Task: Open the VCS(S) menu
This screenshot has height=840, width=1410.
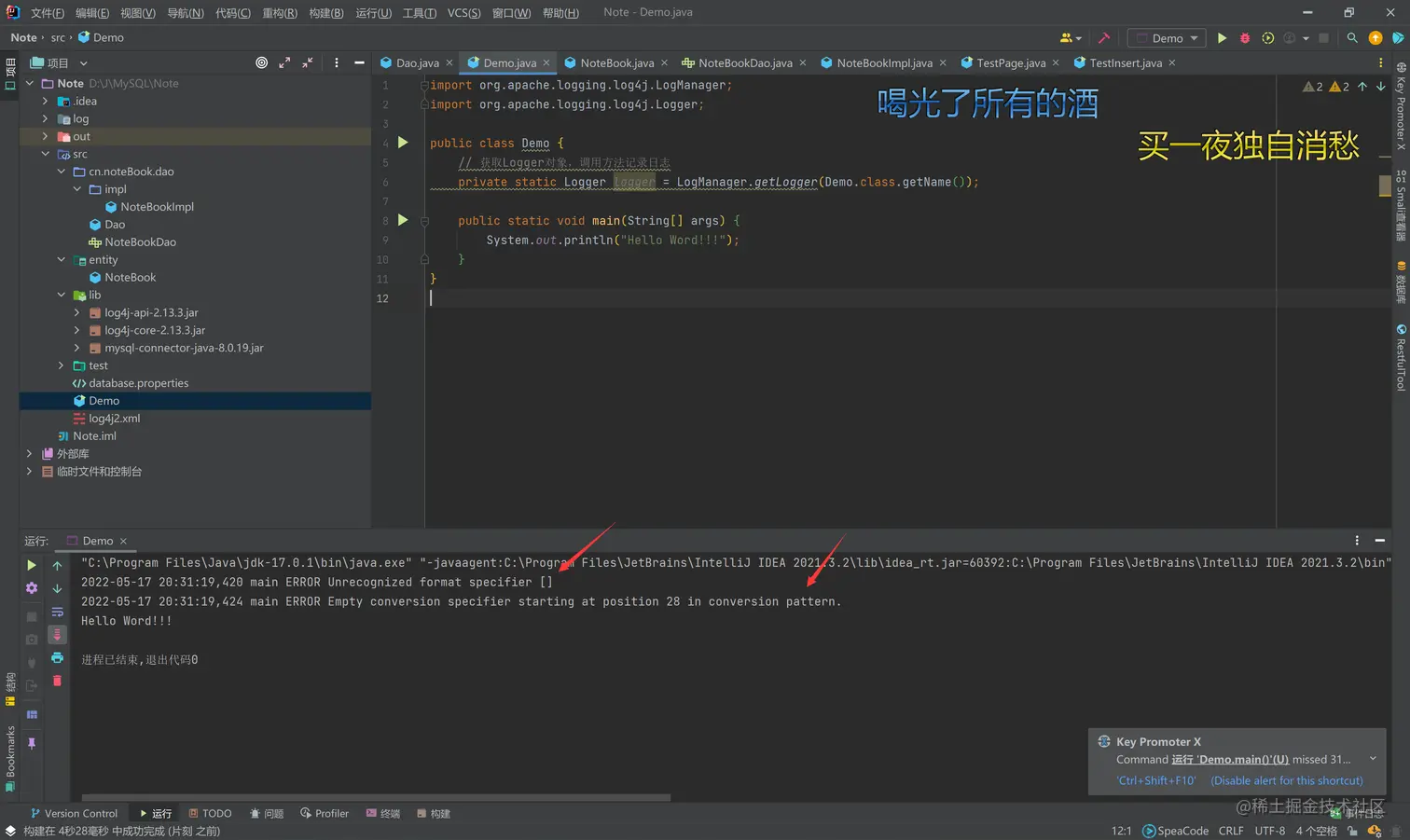Action: 463,13
